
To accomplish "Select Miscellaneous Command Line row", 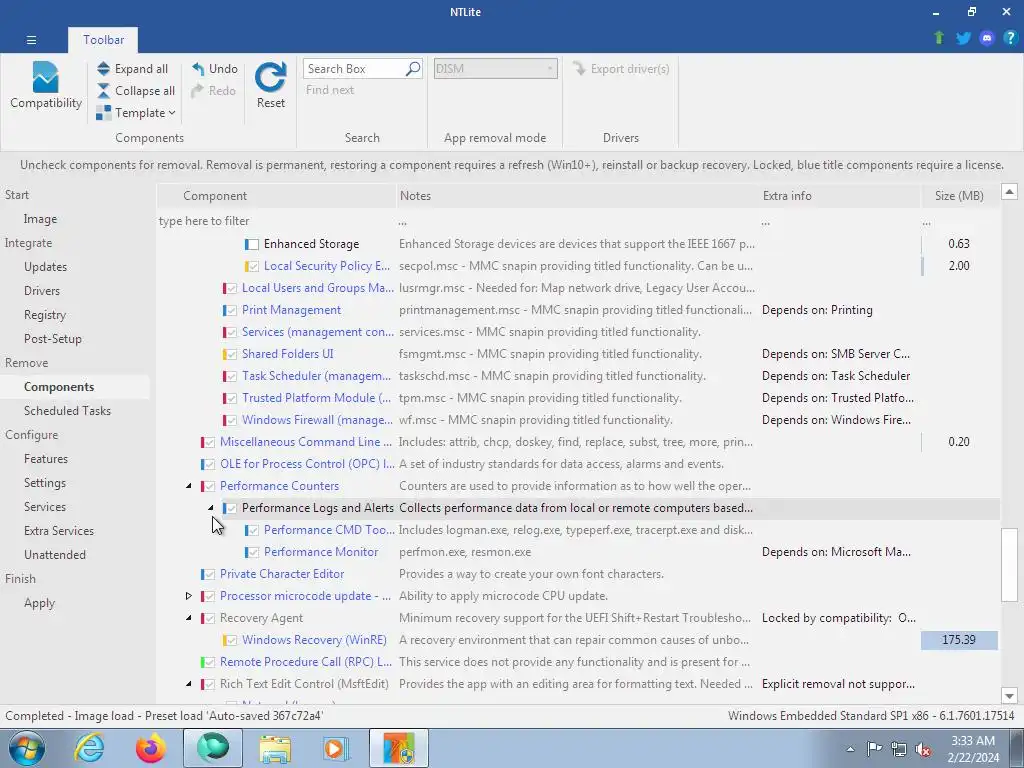I will pos(578,442).
